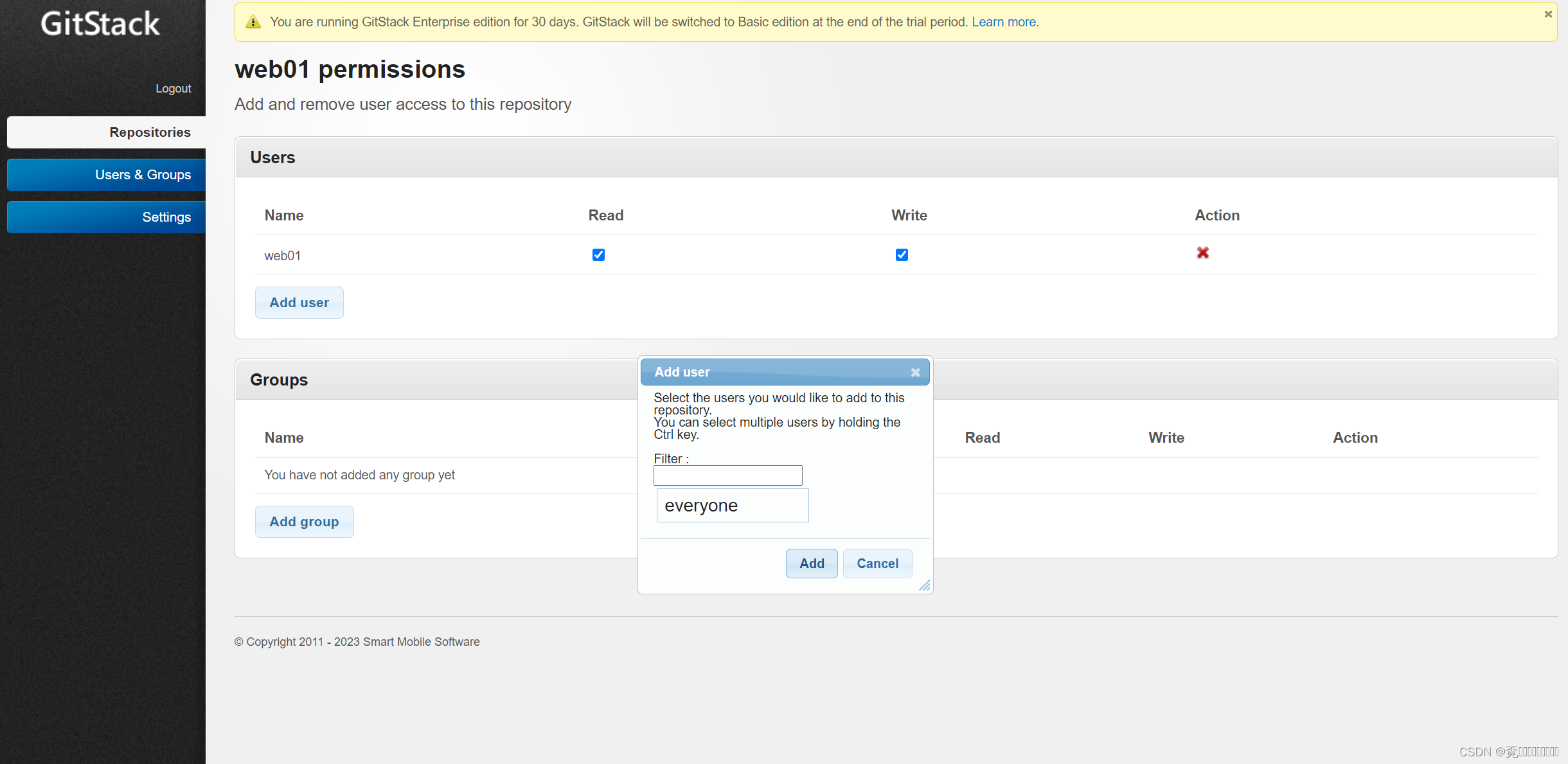
Task: Click the yellow warning triangle icon
Action: coord(253,22)
